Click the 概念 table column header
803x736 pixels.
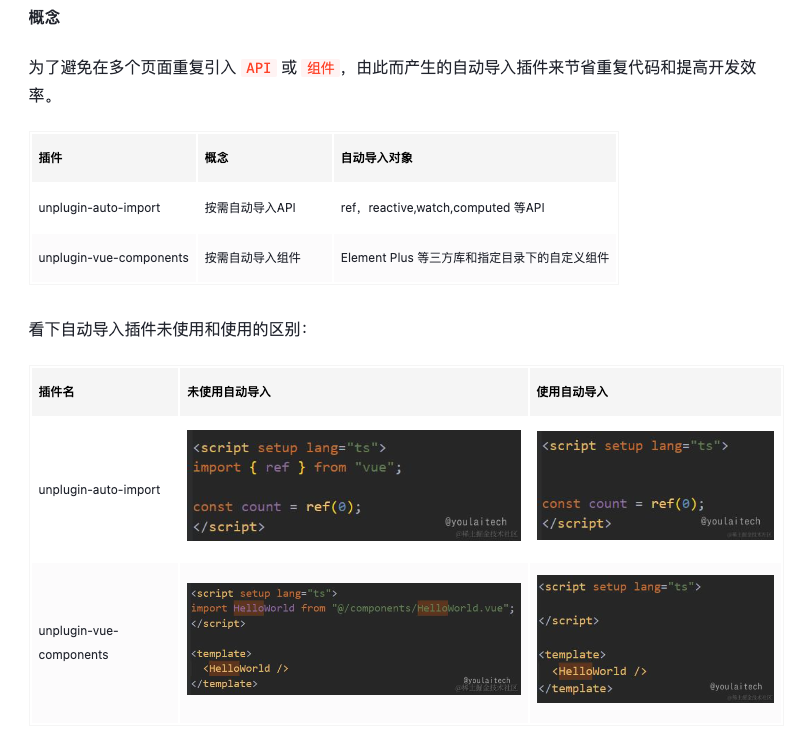pyautogui.click(x=265, y=158)
